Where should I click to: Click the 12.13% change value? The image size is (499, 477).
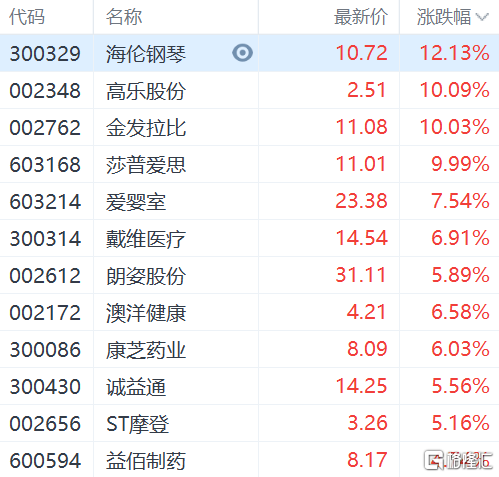[x=454, y=53]
